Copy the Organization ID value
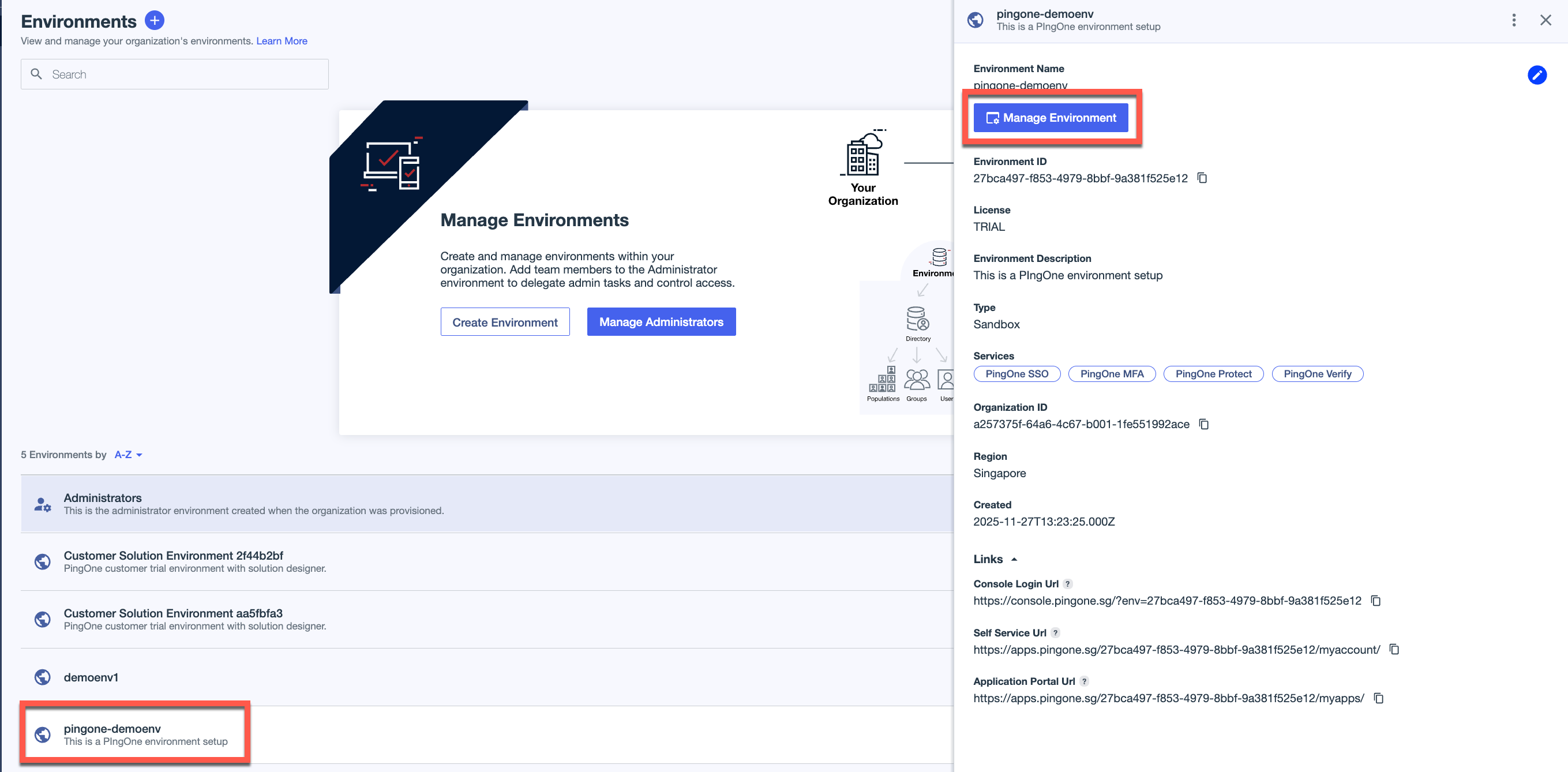 pos(1203,424)
